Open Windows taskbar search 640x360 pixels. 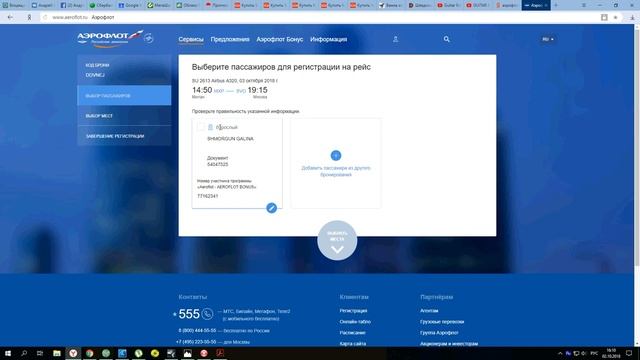24,353
